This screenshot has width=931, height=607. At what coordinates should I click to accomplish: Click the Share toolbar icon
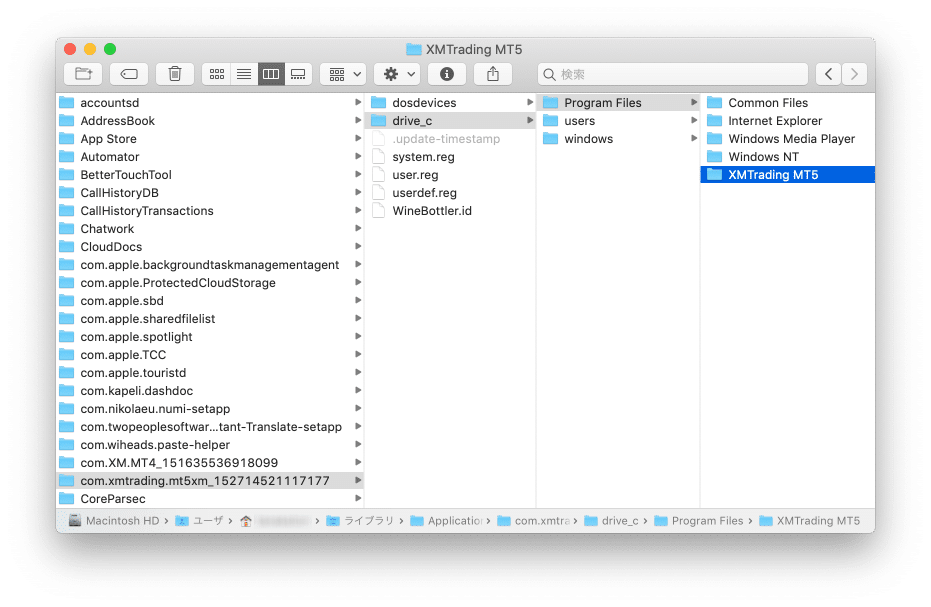click(x=493, y=74)
